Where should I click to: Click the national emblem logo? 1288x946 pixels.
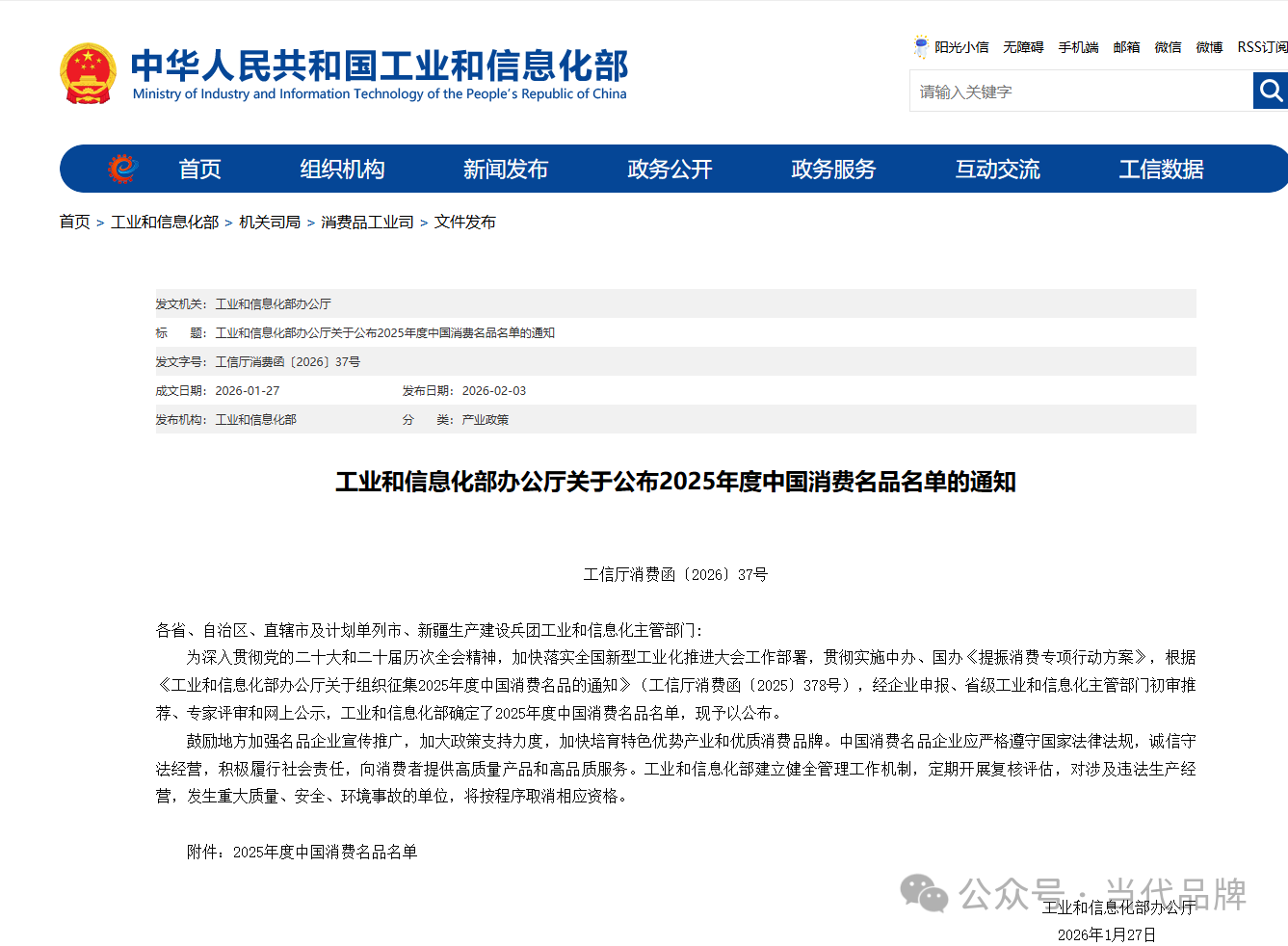[88, 74]
